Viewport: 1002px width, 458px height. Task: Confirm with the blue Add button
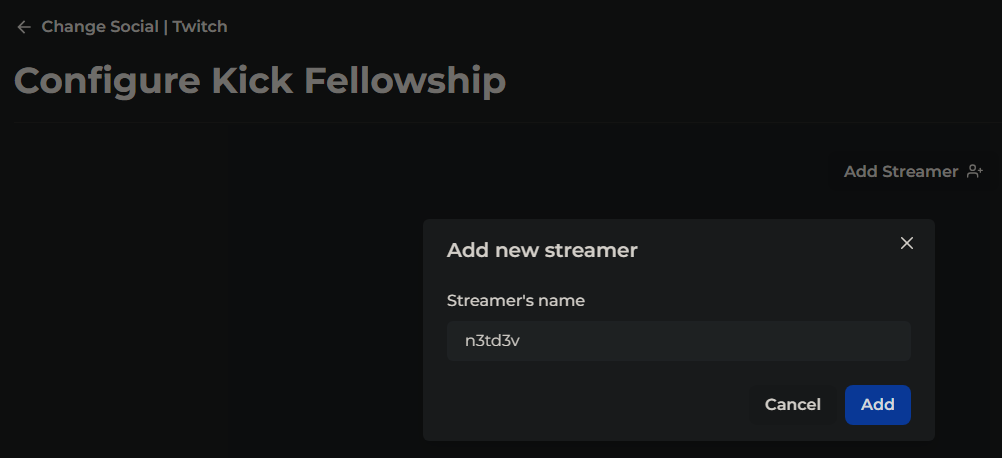click(x=877, y=404)
